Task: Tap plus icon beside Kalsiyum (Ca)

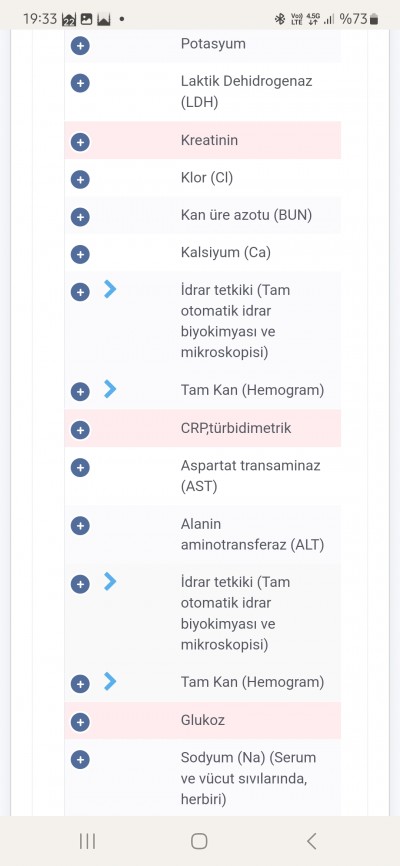Action: coord(80,255)
